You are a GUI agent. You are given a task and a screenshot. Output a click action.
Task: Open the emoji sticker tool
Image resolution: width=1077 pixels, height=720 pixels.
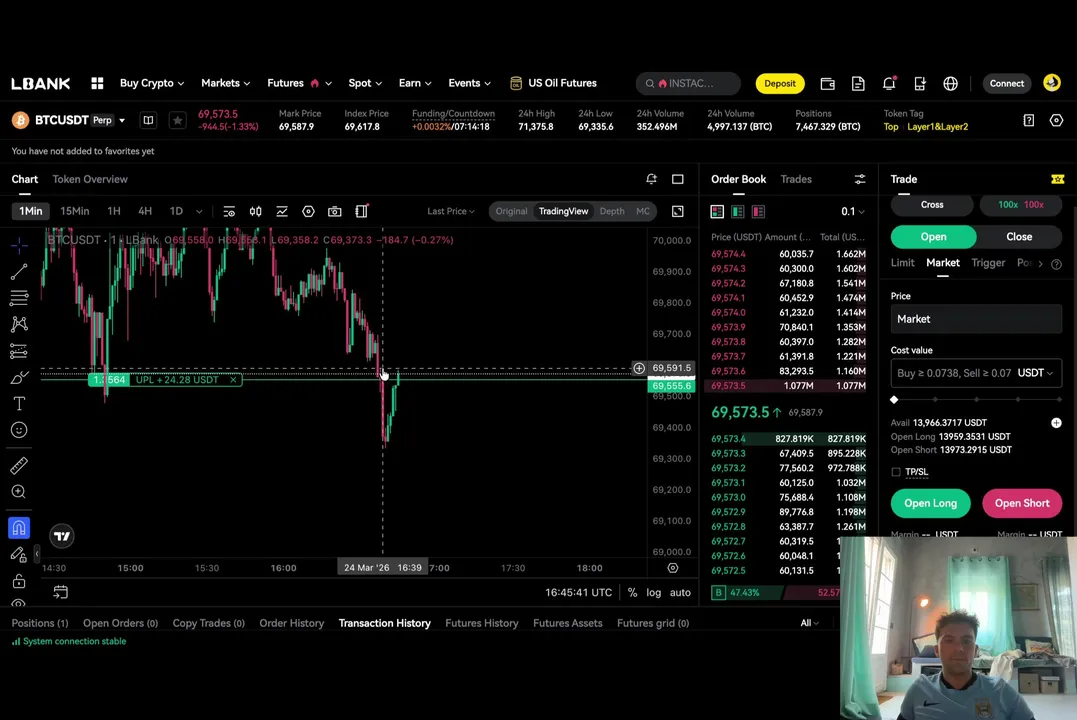(19, 430)
